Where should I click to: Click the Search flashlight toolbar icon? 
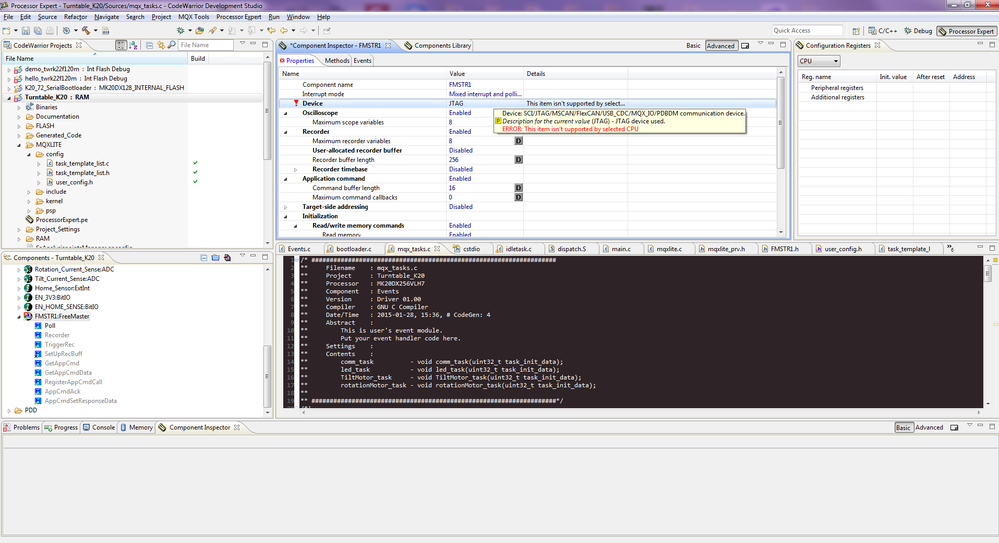click(212, 31)
